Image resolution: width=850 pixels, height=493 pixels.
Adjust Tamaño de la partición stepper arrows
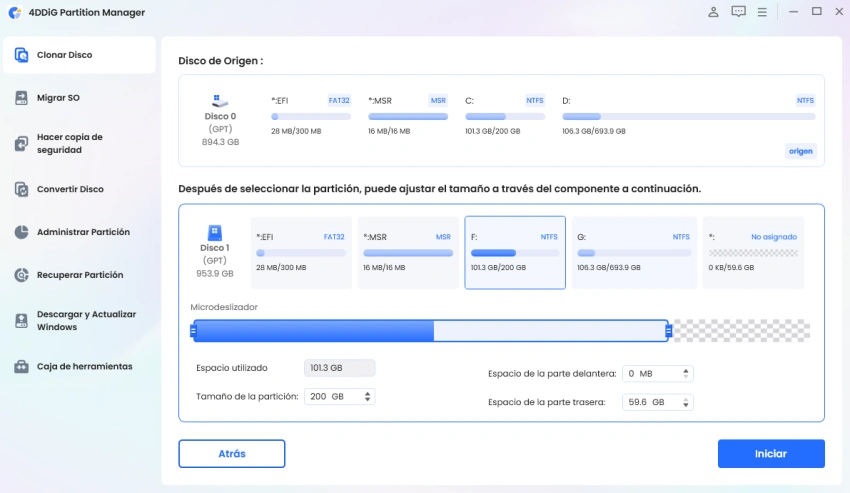pyautogui.click(x=368, y=396)
